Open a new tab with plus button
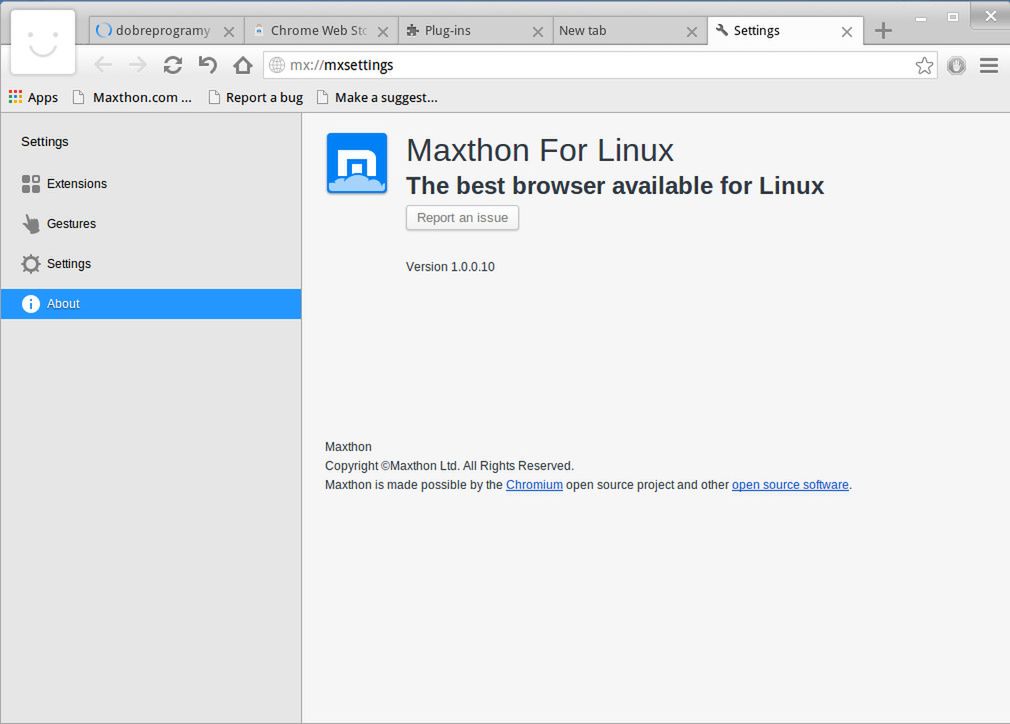Image resolution: width=1010 pixels, height=724 pixels. click(x=883, y=30)
